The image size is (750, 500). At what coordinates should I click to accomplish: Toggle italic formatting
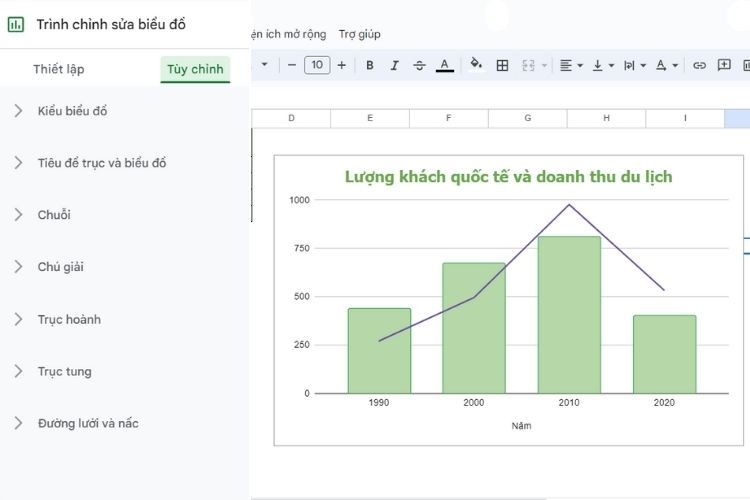(x=395, y=66)
